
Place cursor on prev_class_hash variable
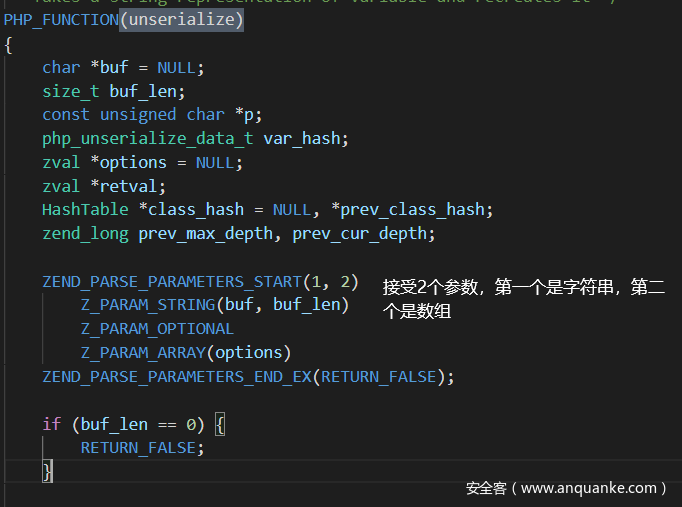coord(416,209)
